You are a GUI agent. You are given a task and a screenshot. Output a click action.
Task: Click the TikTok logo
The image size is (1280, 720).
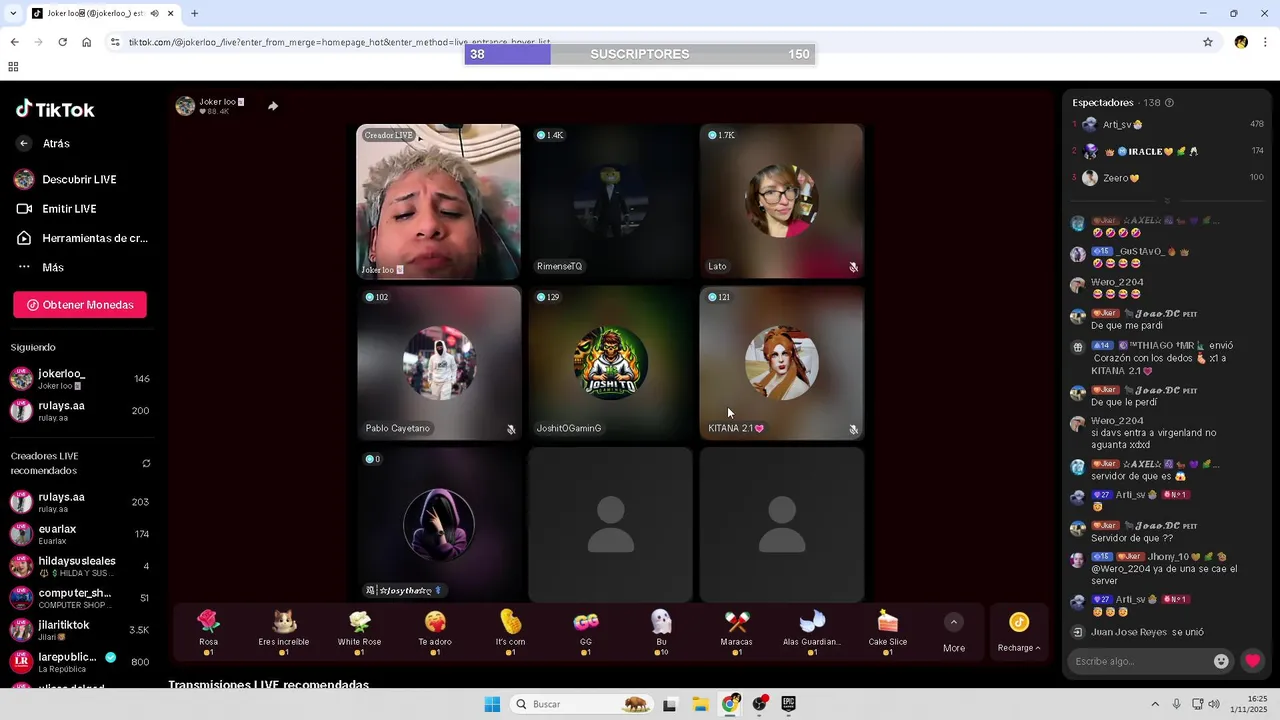(x=55, y=109)
